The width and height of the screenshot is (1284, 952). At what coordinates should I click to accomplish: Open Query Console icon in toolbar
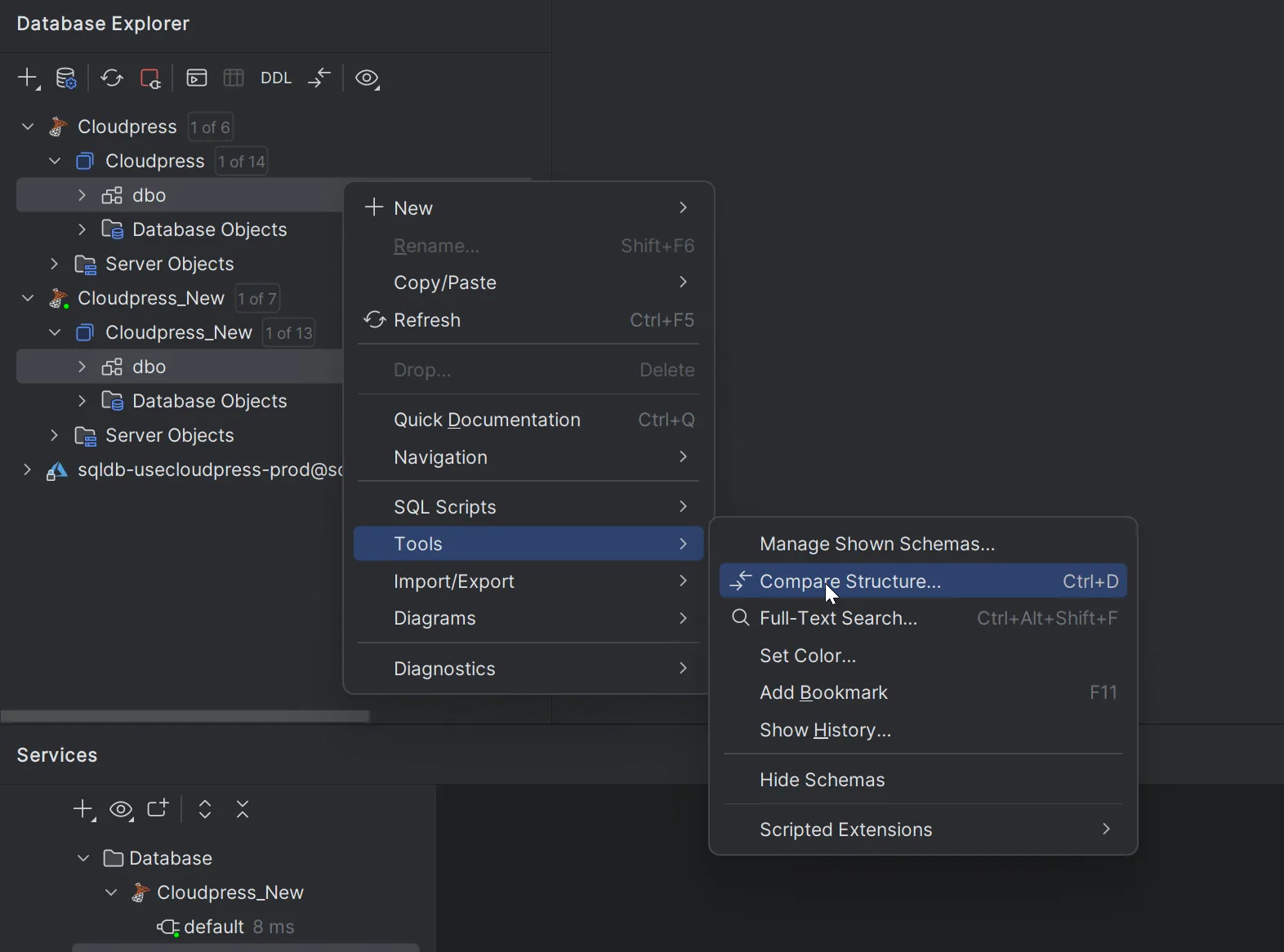point(197,78)
